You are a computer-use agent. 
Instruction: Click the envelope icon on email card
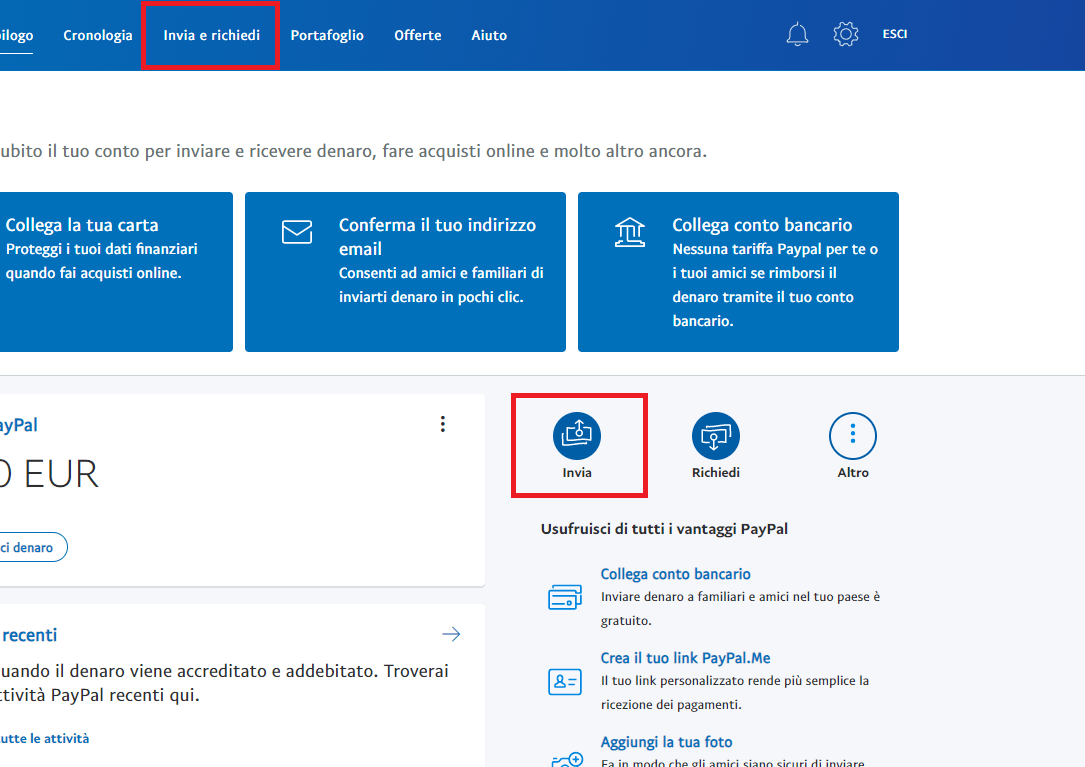297,232
